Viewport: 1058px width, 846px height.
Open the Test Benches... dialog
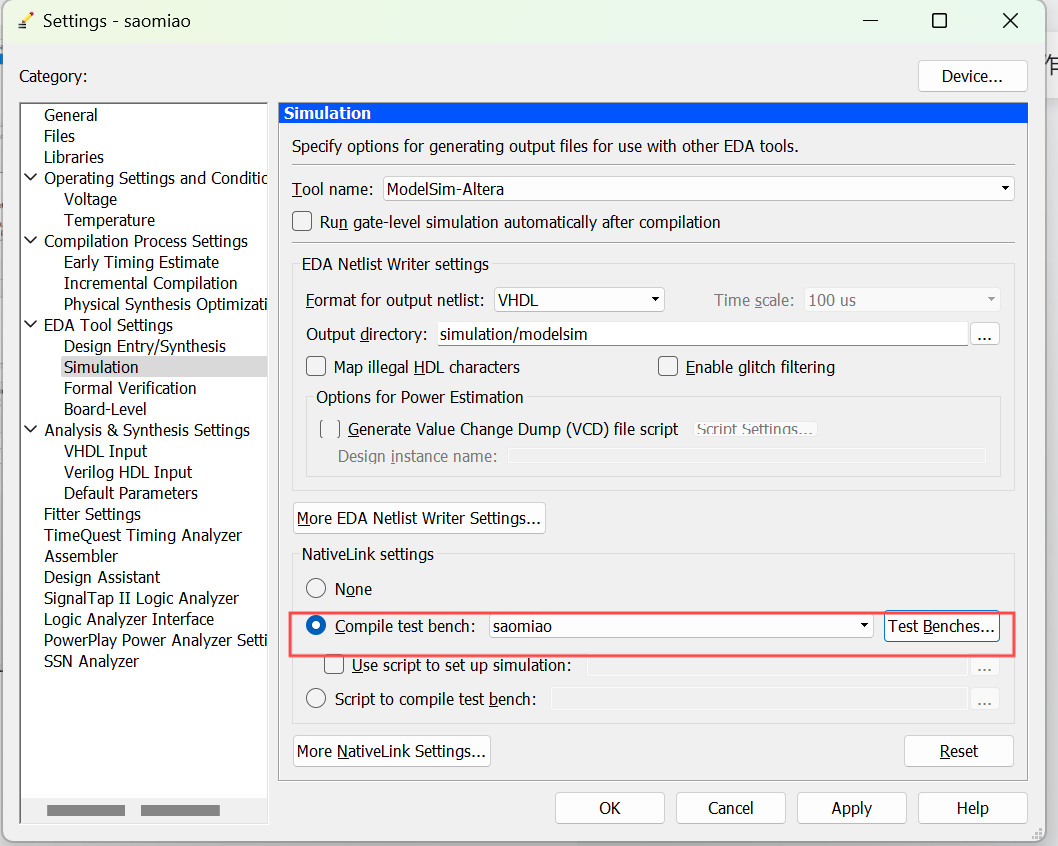(x=941, y=626)
